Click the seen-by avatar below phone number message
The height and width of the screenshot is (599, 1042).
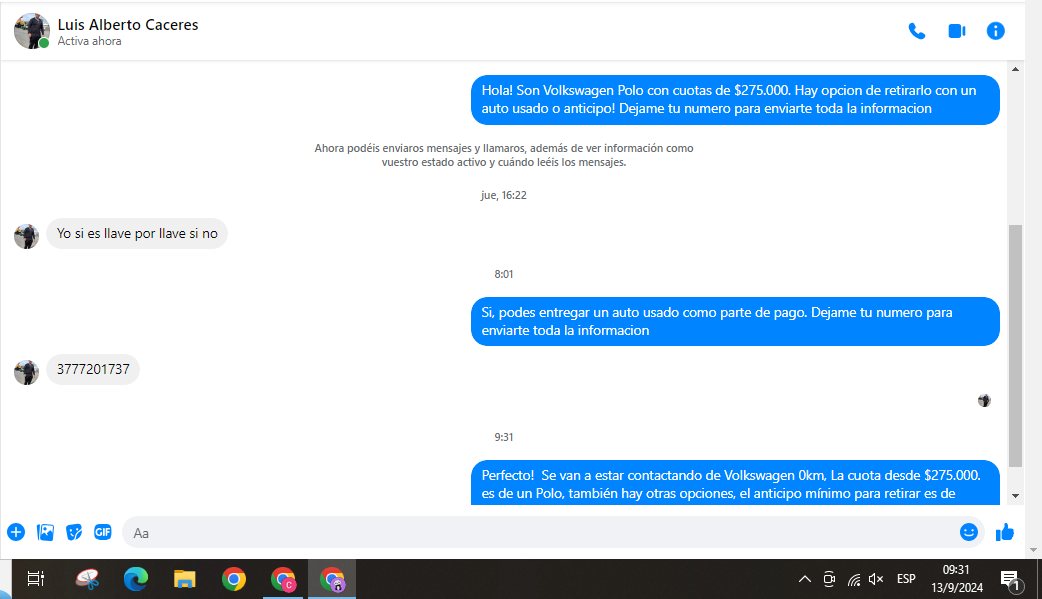[x=984, y=400]
